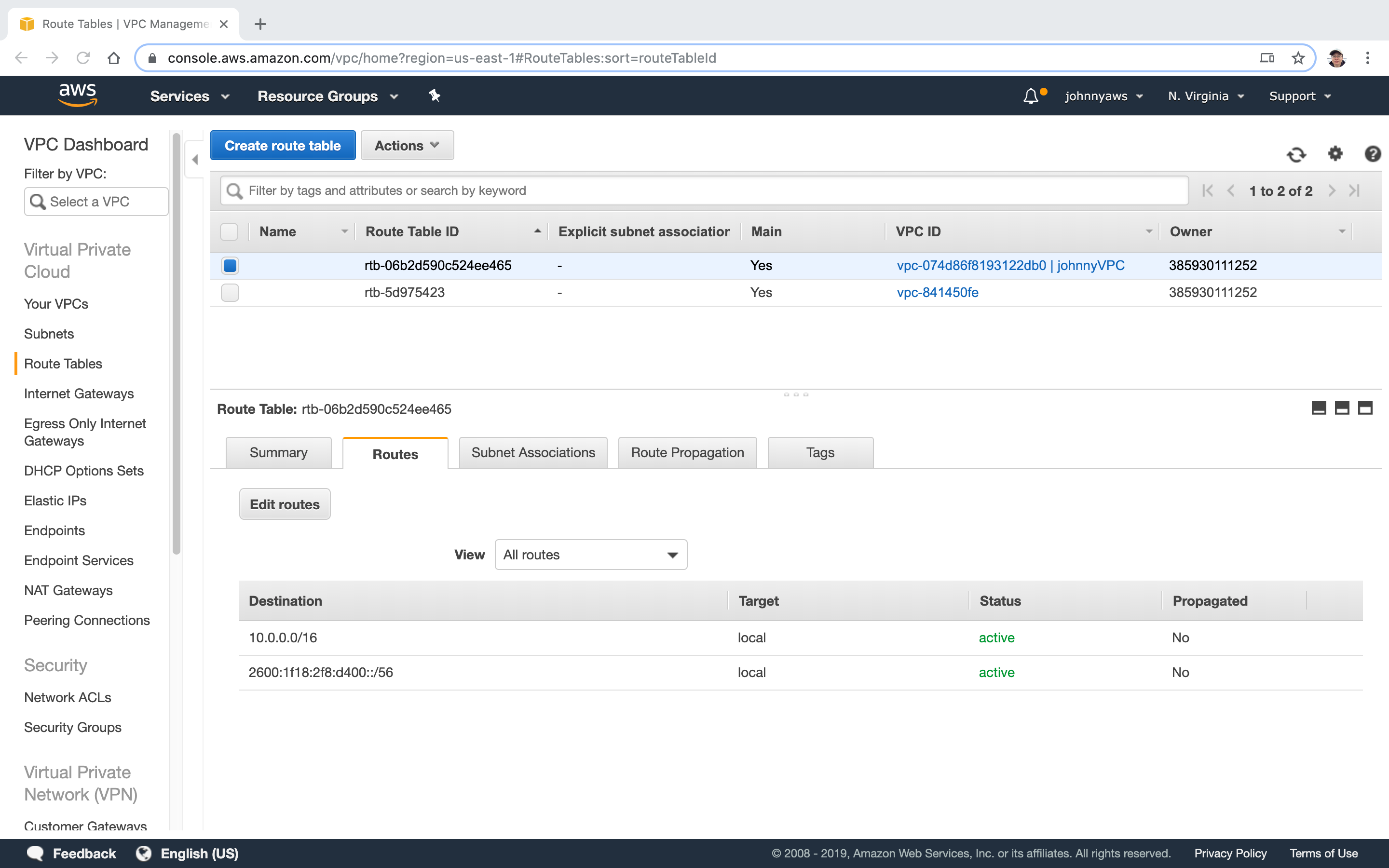Uncheck the rtb-06b2d590c524ee465 row checkbox

click(x=230, y=265)
